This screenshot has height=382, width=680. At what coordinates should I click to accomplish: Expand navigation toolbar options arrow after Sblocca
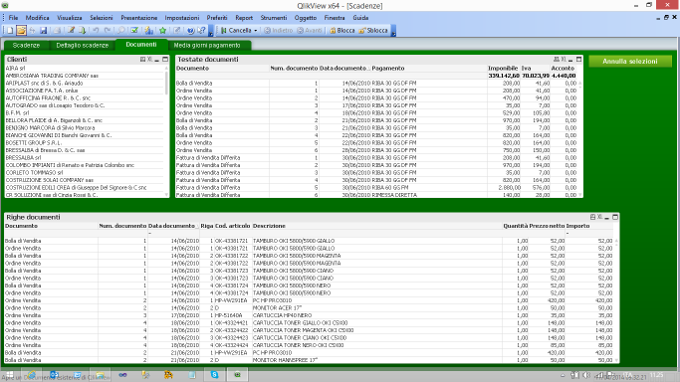tap(393, 31)
